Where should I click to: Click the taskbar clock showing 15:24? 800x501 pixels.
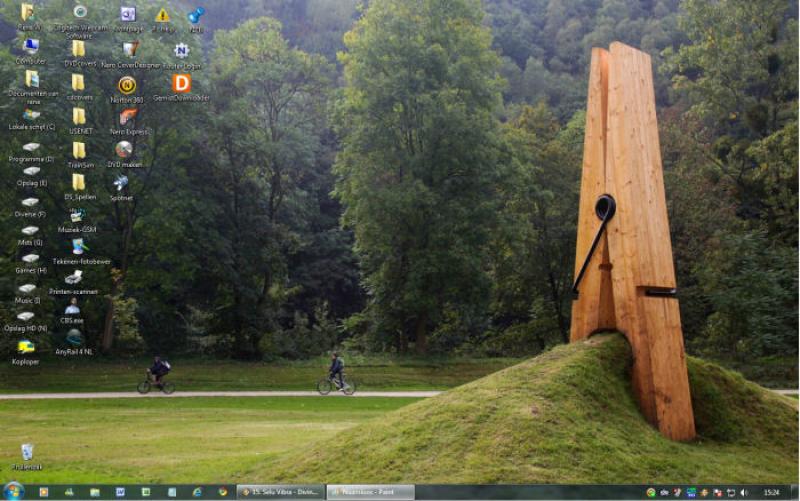(x=771, y=492)
